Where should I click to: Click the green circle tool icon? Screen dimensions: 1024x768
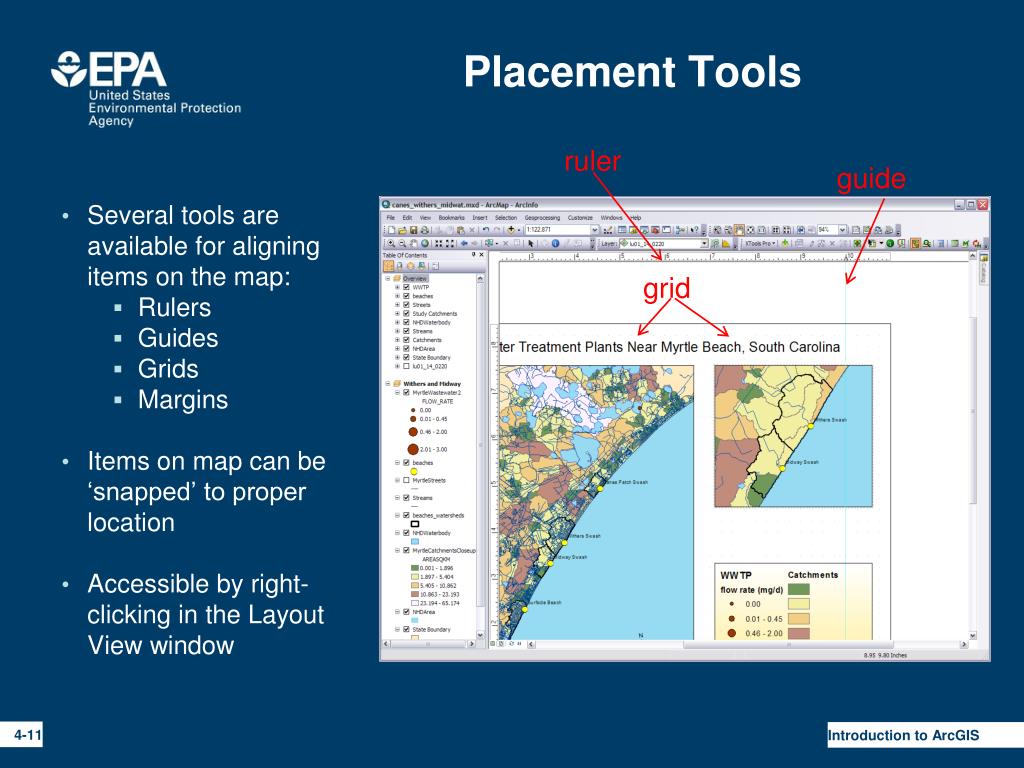[x=890, y=244]
